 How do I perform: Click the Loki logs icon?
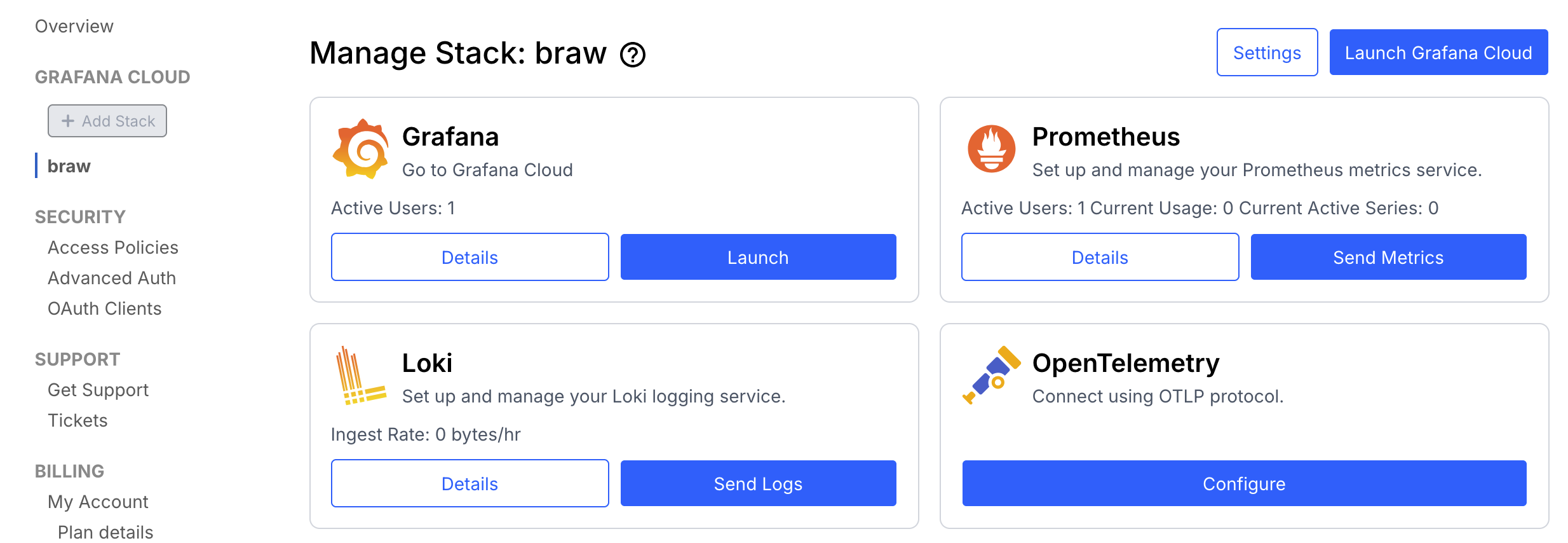pyautogui.click(x=360, y=375)
